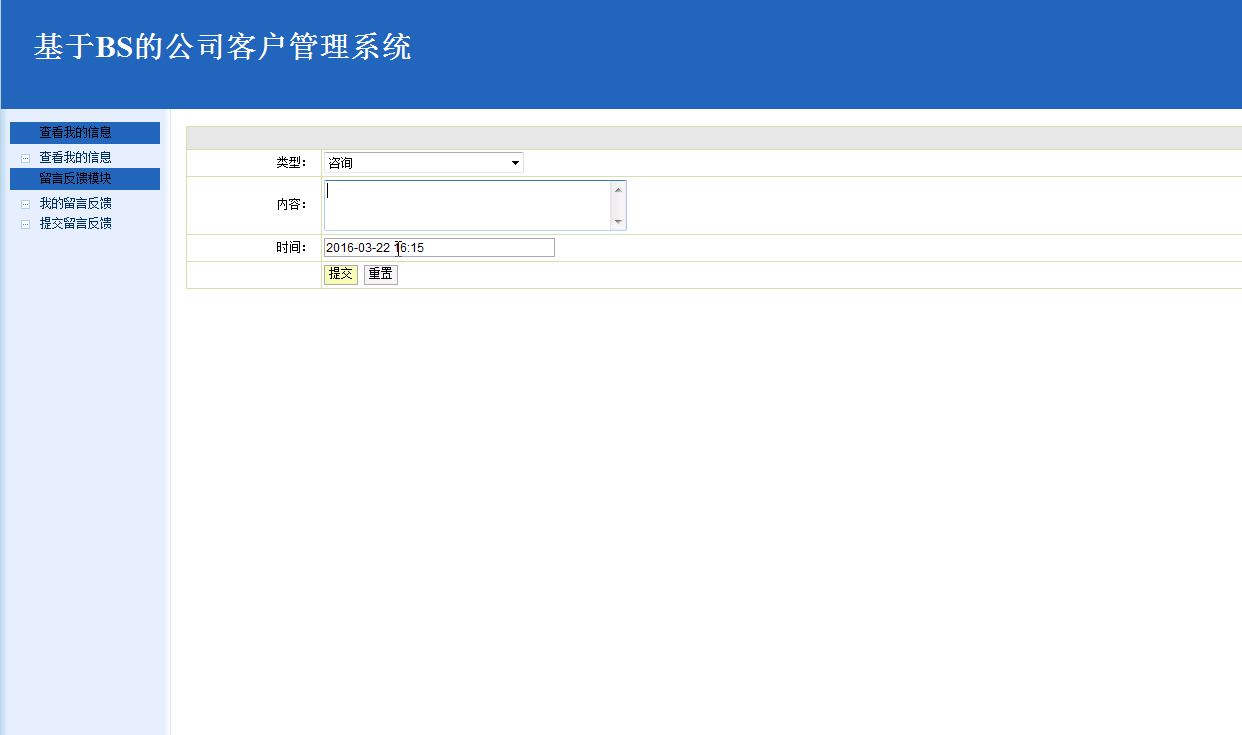The image size is (1242, 735).
Task: Open the 提交留言反馈 sidebar link
Action: 75,223
